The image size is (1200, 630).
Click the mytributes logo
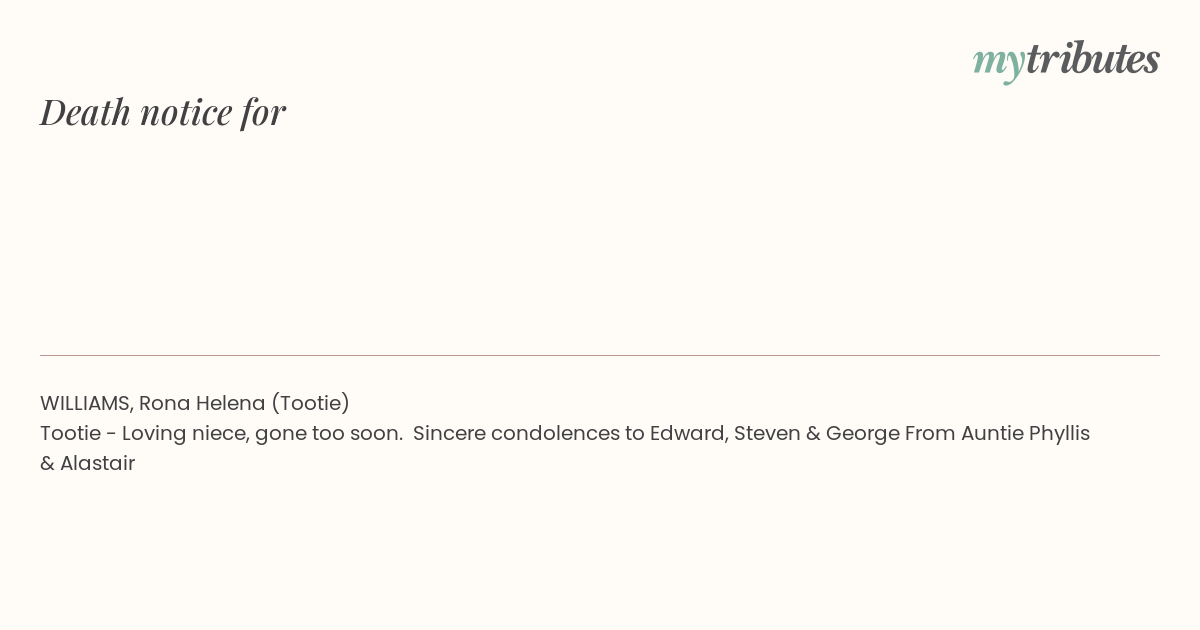(1066, 60)
